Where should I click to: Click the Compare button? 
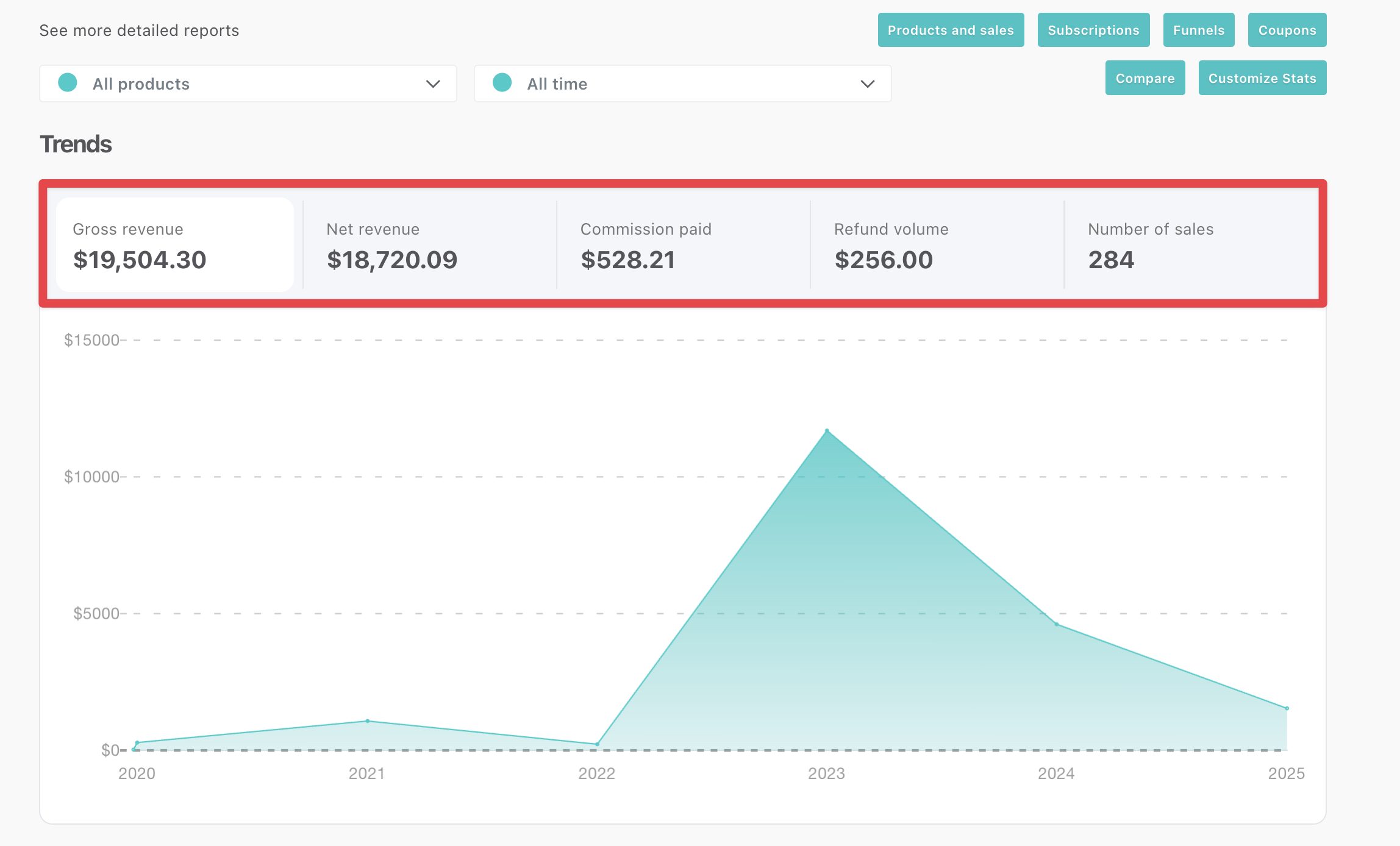(1145, 78)
